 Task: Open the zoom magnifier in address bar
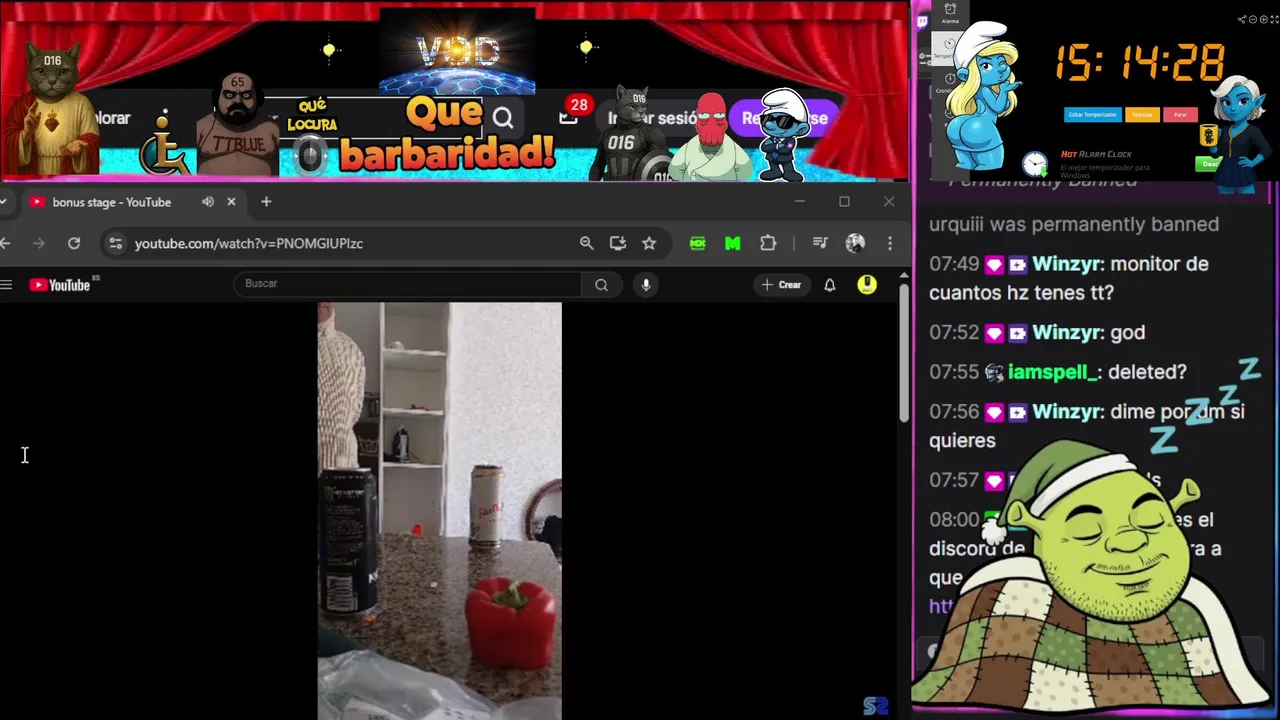tap(587, 243)
